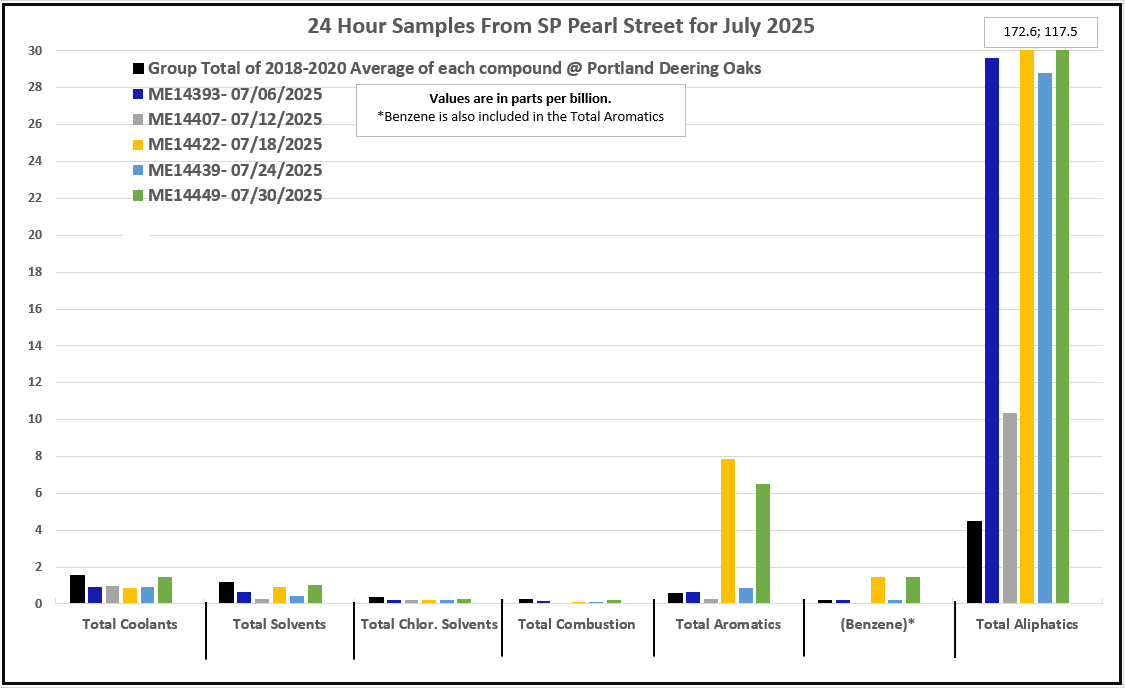Select the (Benzene)* axis label
The height and width of the screenshot is (690, 1125).
pyautogui.click(x=876, y=624)
